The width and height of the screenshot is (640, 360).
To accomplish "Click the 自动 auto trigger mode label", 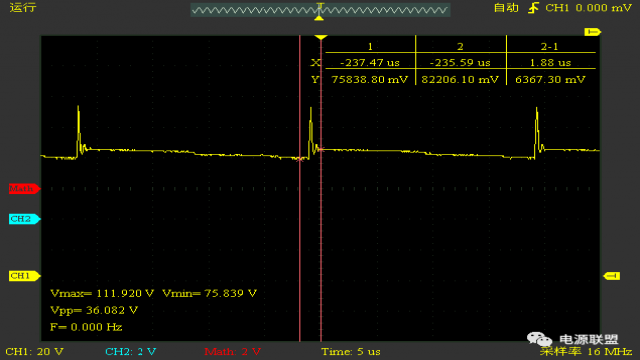I will pos(506,8).
